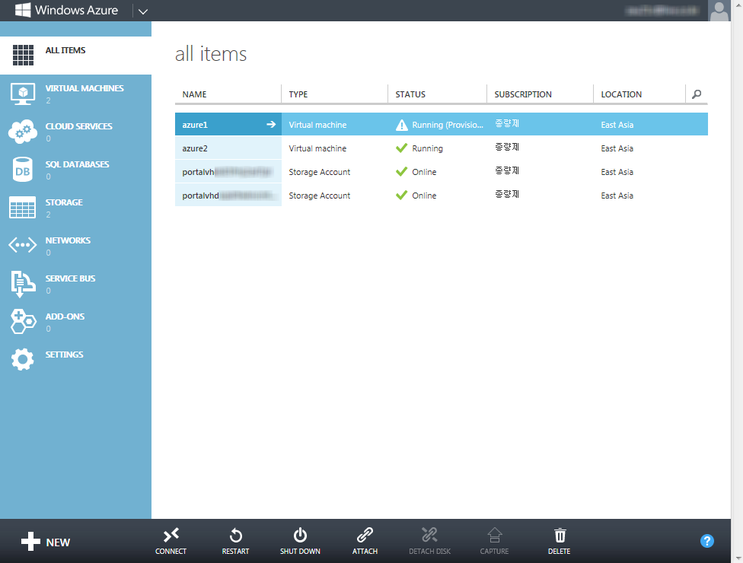Click the ALL ITEMS sidebar label
Screen dimensions: 743x563
click(x=65, y=50)
